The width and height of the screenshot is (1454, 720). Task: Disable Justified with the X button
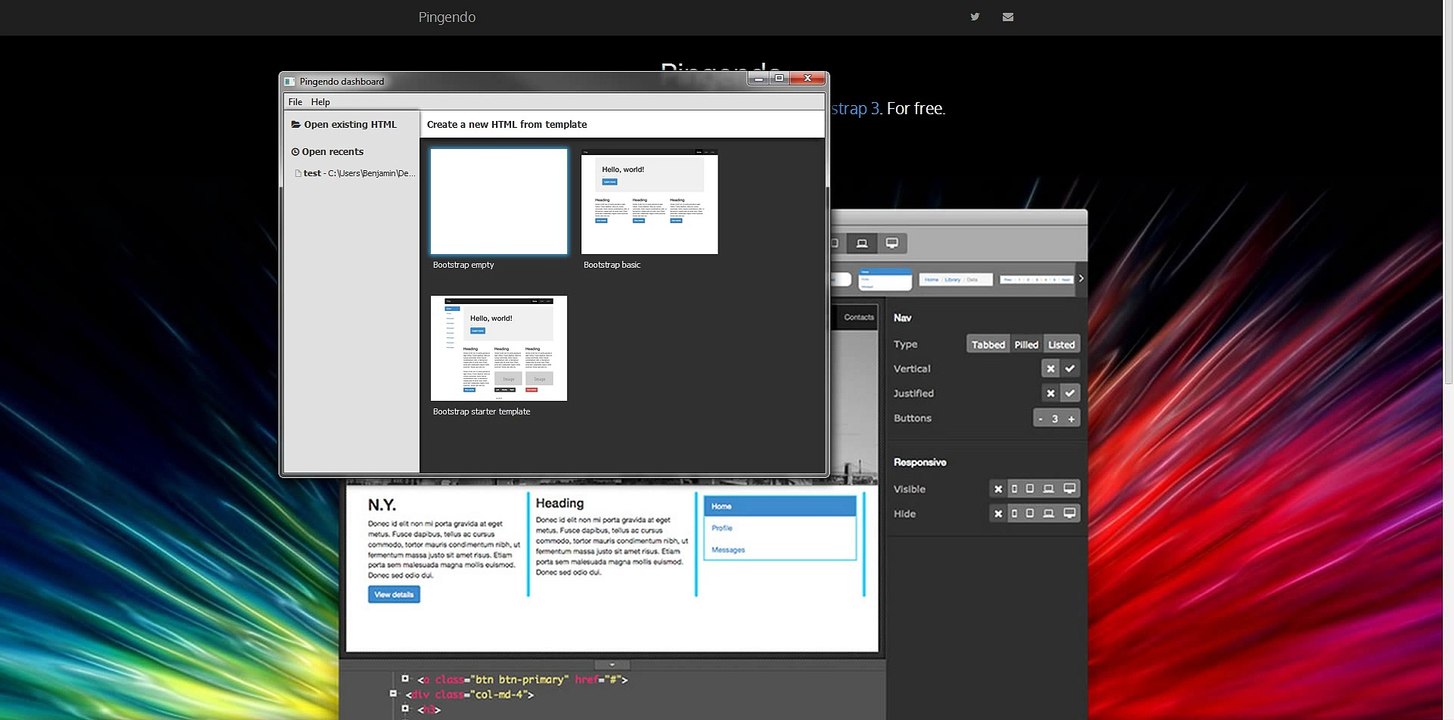(1050, 393)
